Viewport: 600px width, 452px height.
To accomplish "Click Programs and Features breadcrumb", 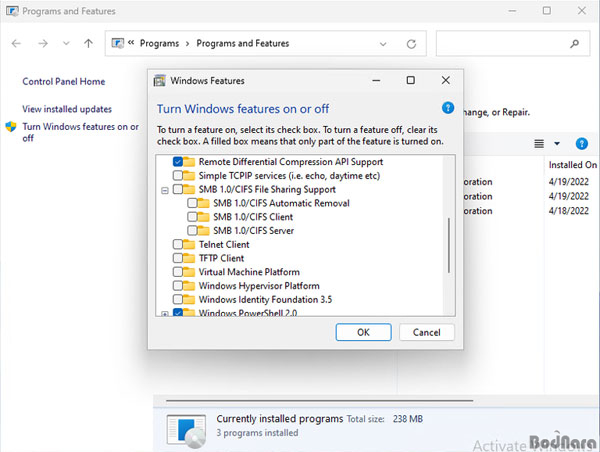I will coord(243,44).
